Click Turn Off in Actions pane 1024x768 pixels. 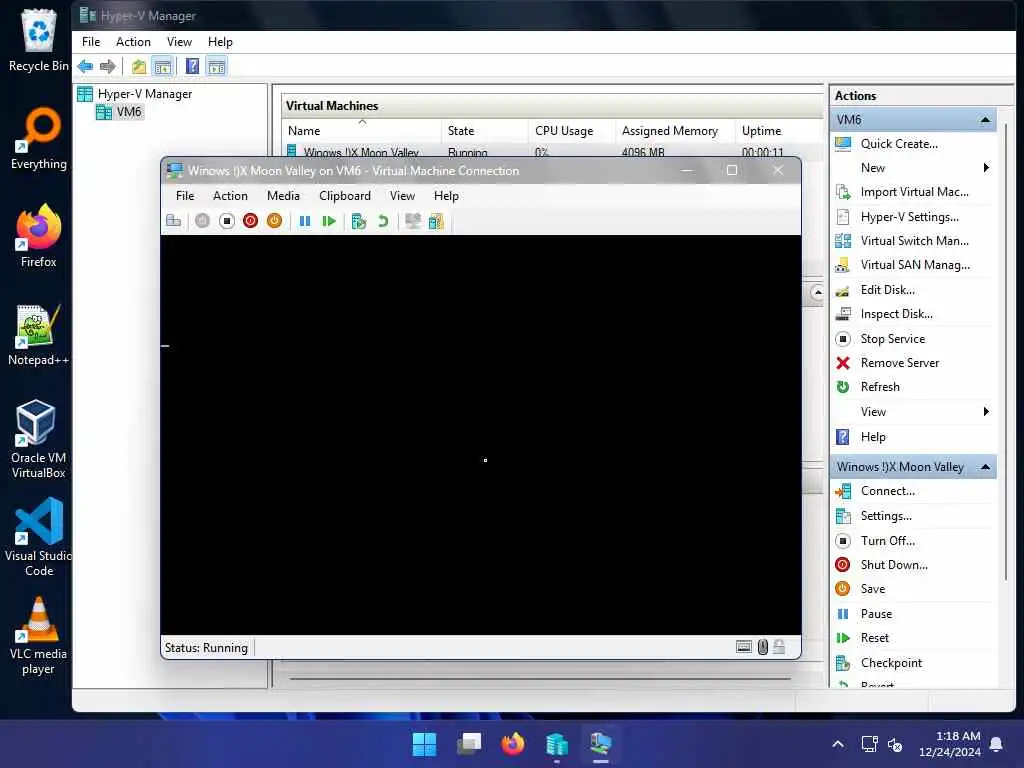[x=888, y=541]
